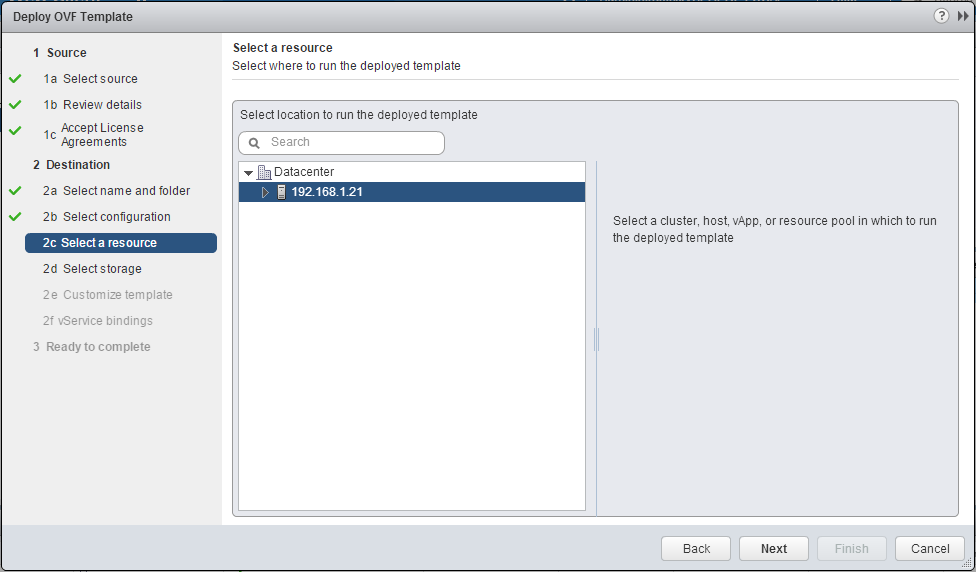Click green checkmark beside Accept License Agreements

point(15,131)
